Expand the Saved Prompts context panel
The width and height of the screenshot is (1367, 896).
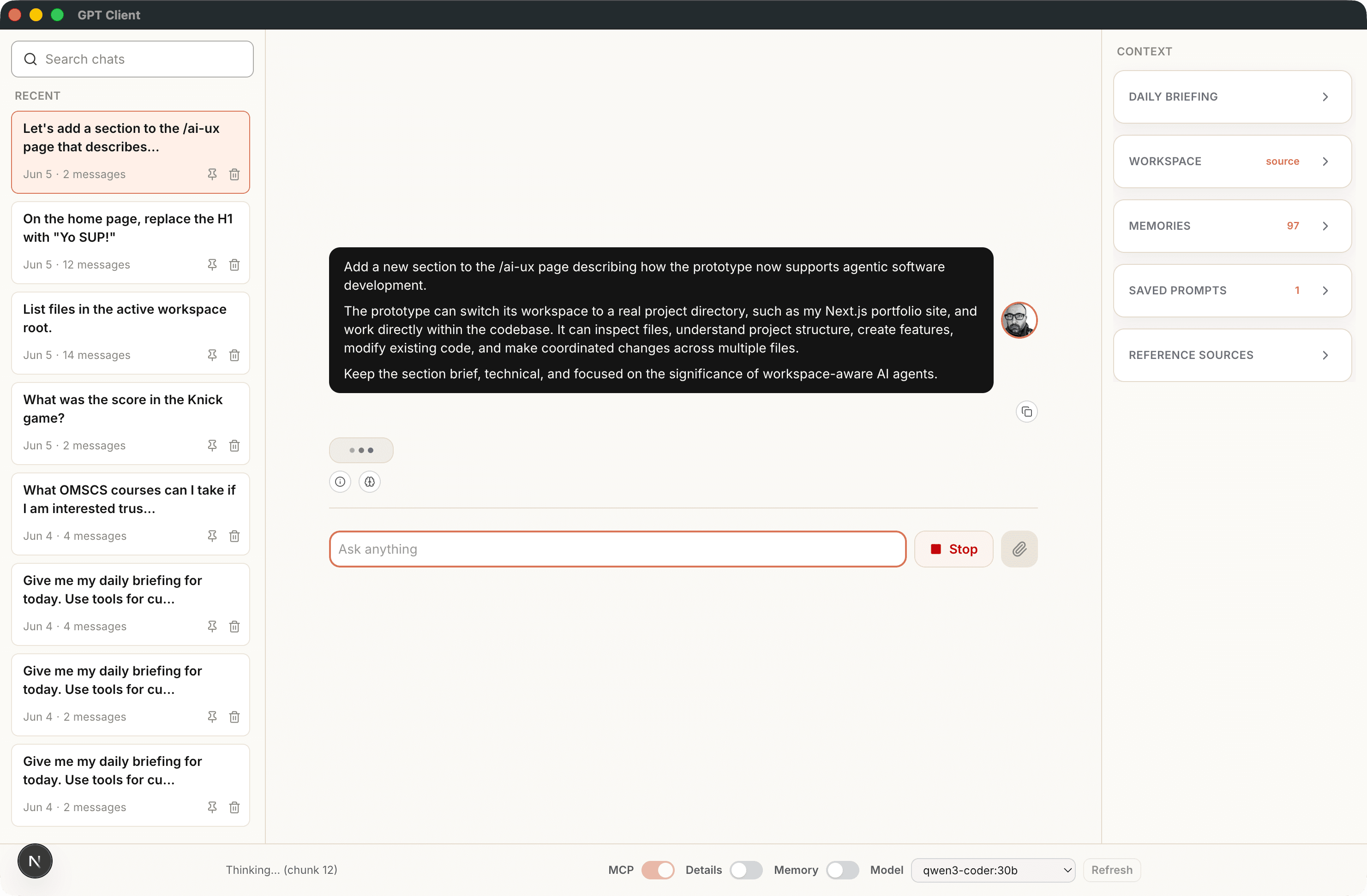click(1232, 291)
